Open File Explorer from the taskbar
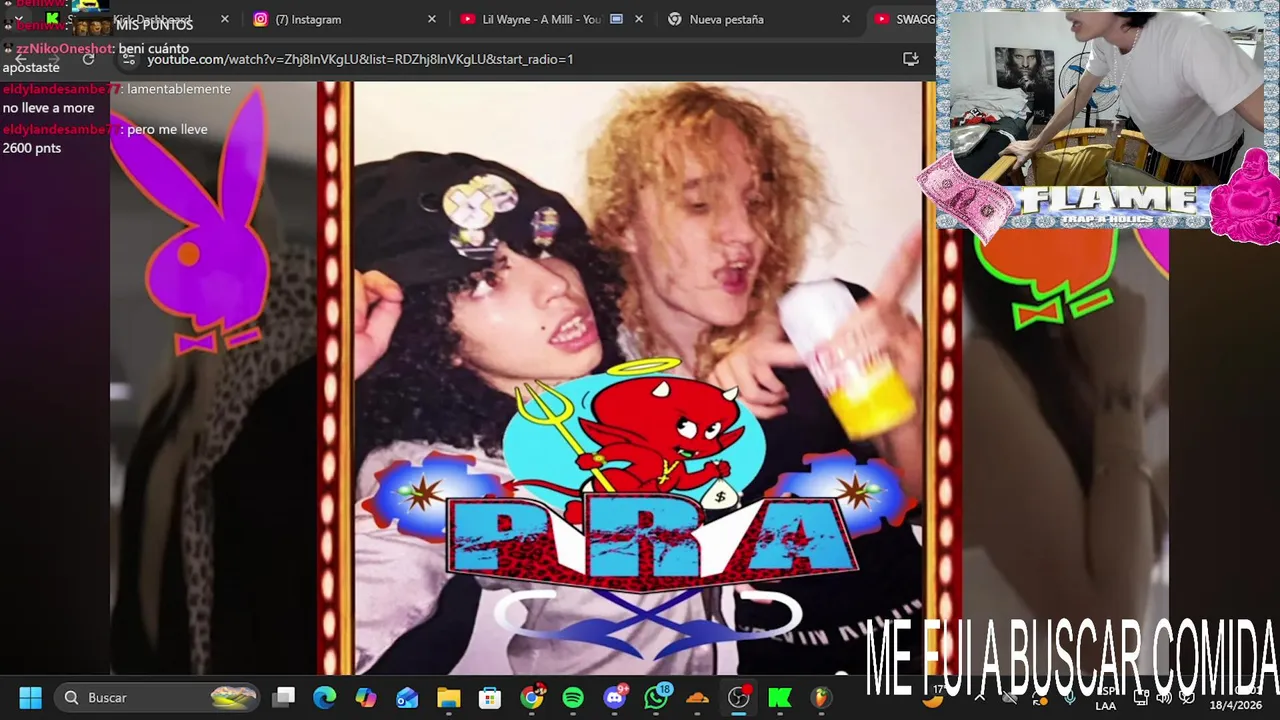The image size is (1280, 720). tap(448, 697)
